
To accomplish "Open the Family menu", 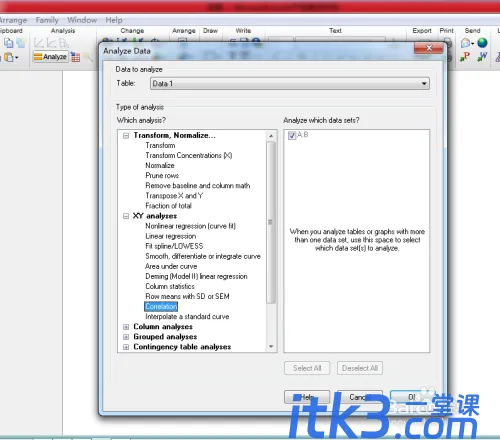I will 47,20.
